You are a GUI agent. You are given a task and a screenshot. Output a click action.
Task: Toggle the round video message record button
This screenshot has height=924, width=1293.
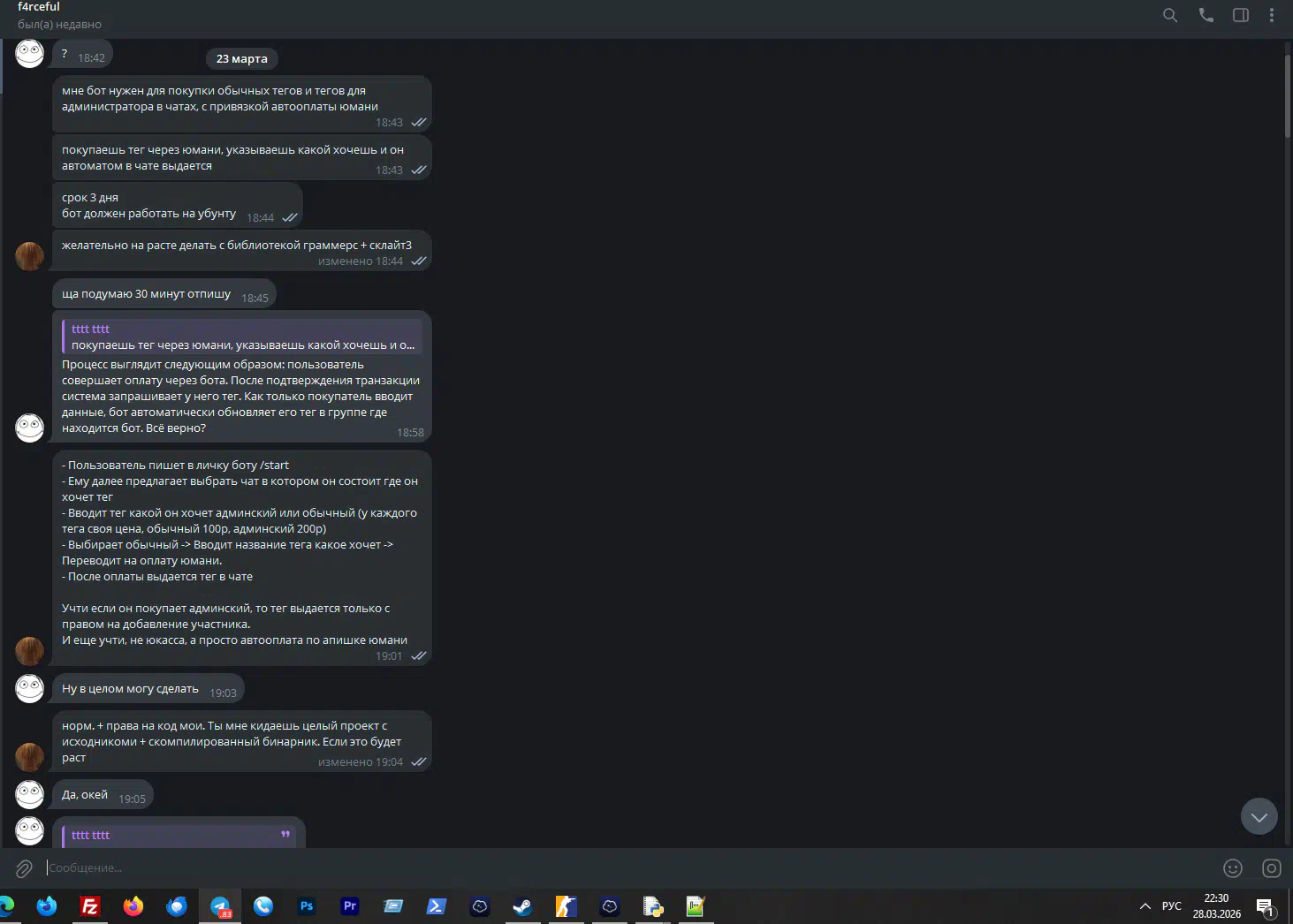point(1271,868)
